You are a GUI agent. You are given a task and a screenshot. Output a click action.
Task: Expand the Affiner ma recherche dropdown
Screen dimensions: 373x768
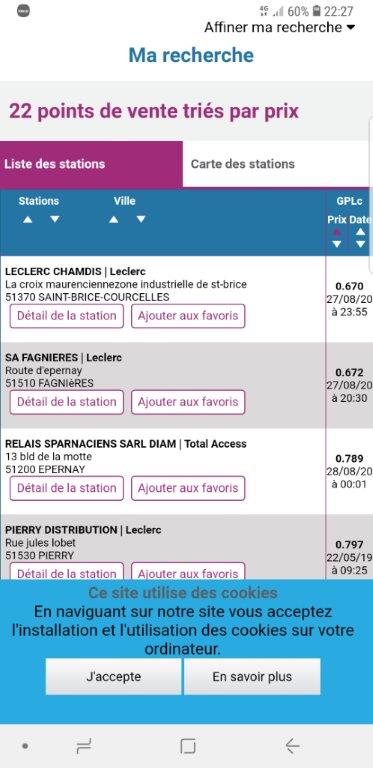279,27
